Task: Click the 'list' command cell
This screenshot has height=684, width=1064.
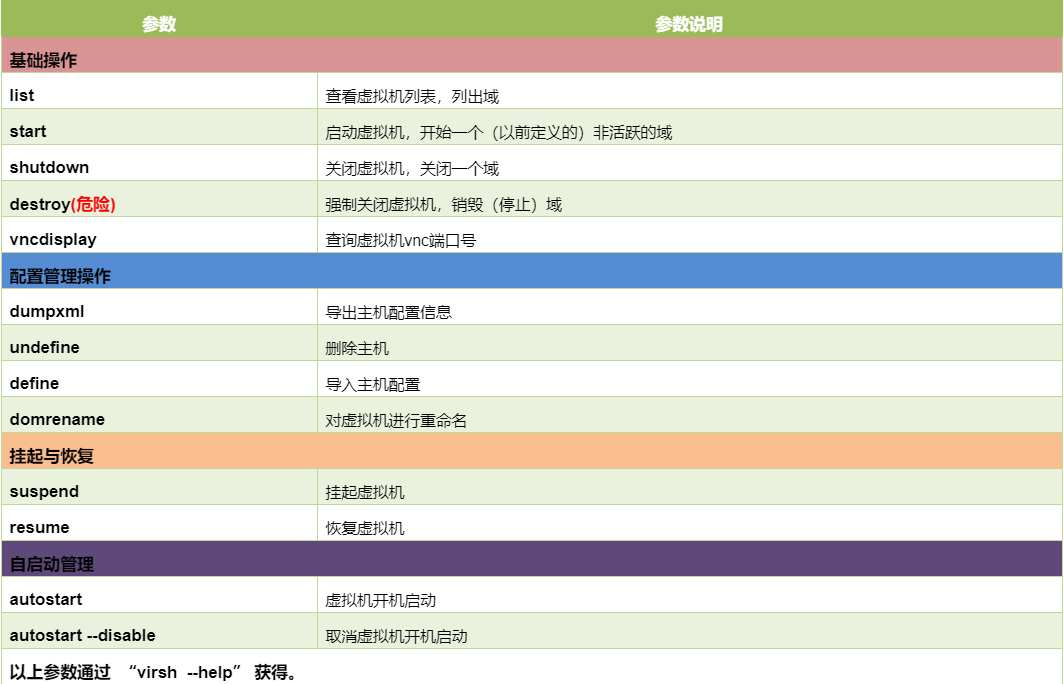Action: 159,91
